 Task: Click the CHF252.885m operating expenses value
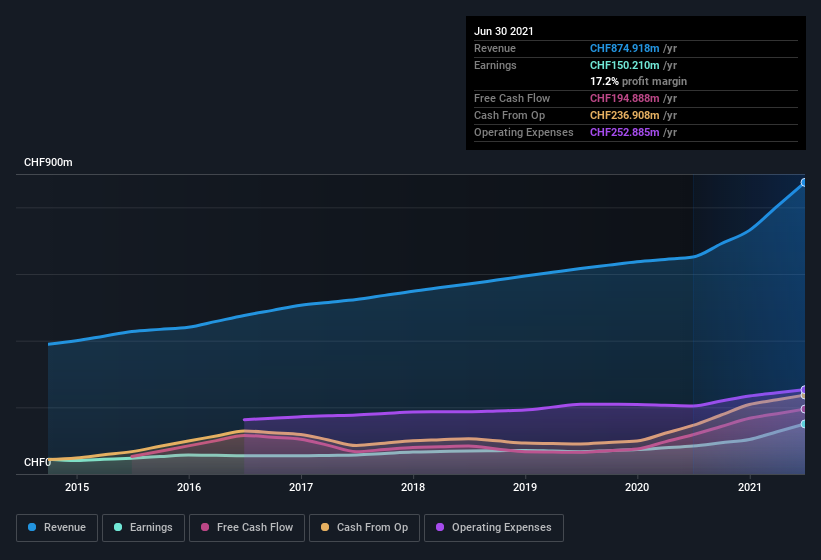(x=625, y=132)
